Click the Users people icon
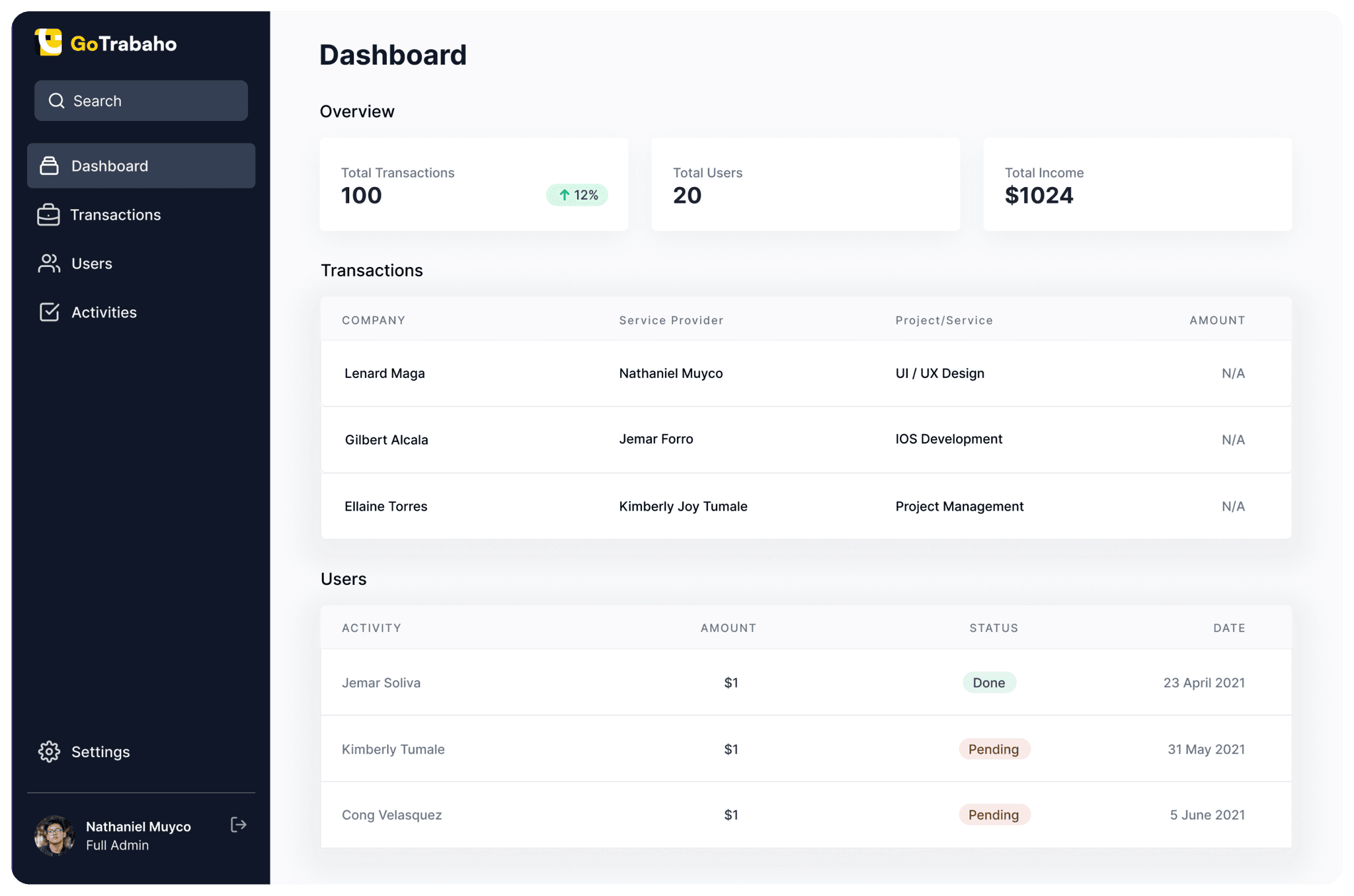 coord(49,264)
